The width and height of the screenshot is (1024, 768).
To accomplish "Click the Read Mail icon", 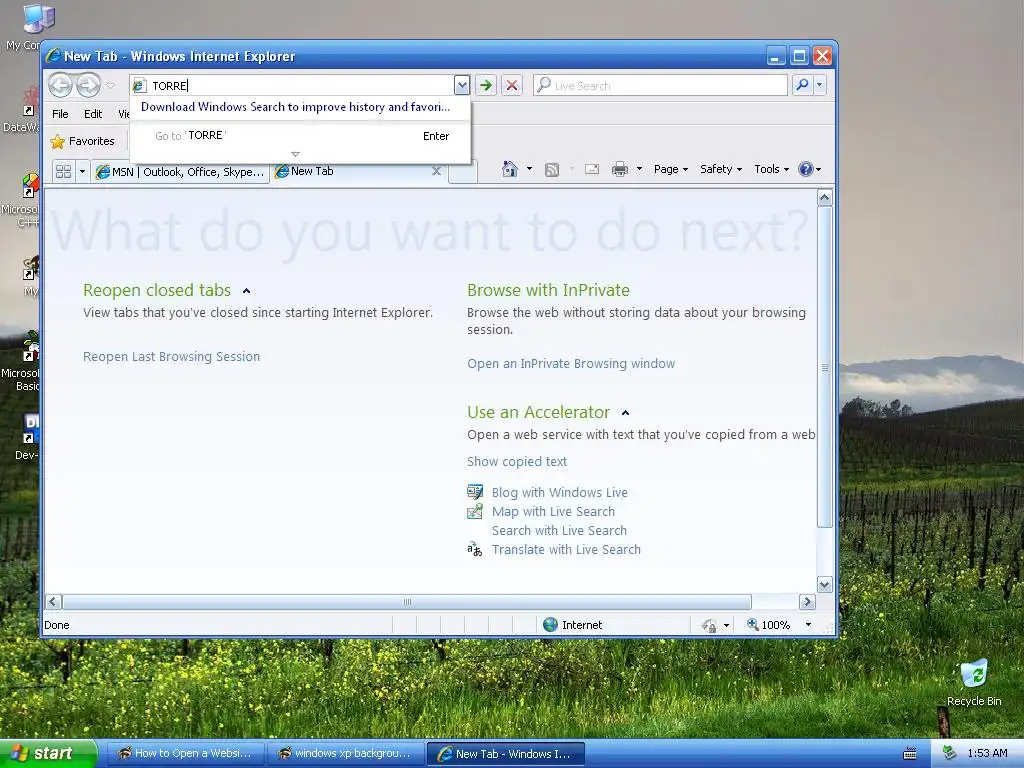I will tap(592, 170).
